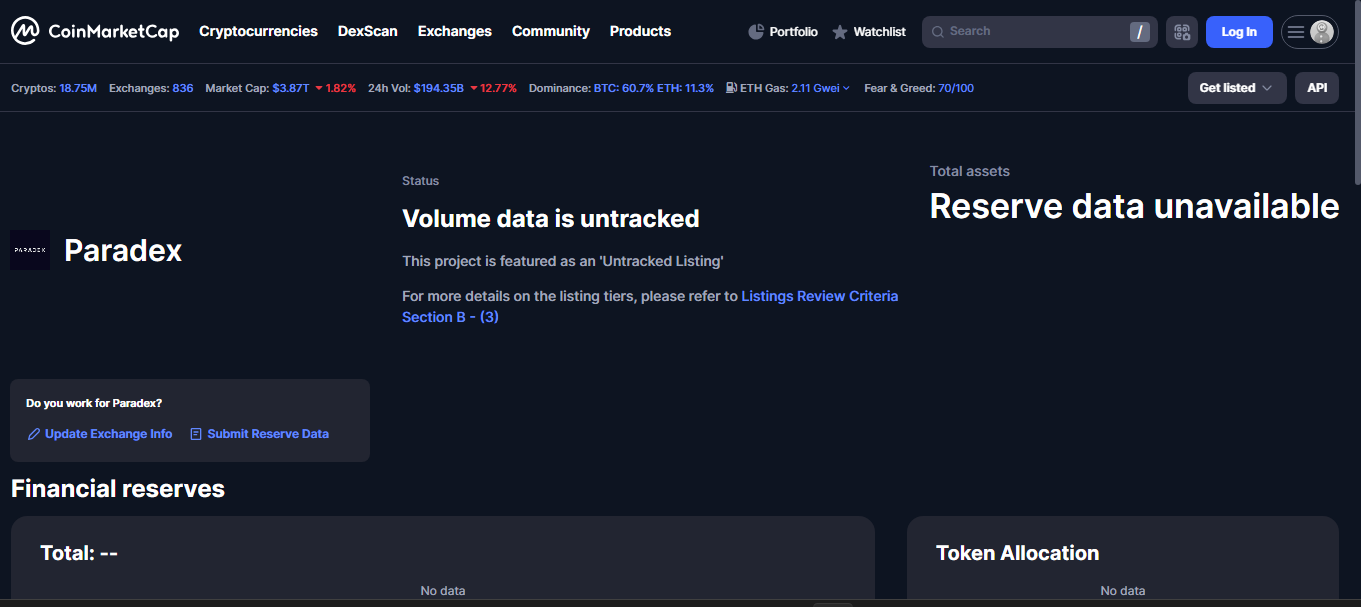Image resolution: width=1361 pixels, height=607 pixels.
Task: Click the Exchanges 836 value
Action: click(183, 88)
